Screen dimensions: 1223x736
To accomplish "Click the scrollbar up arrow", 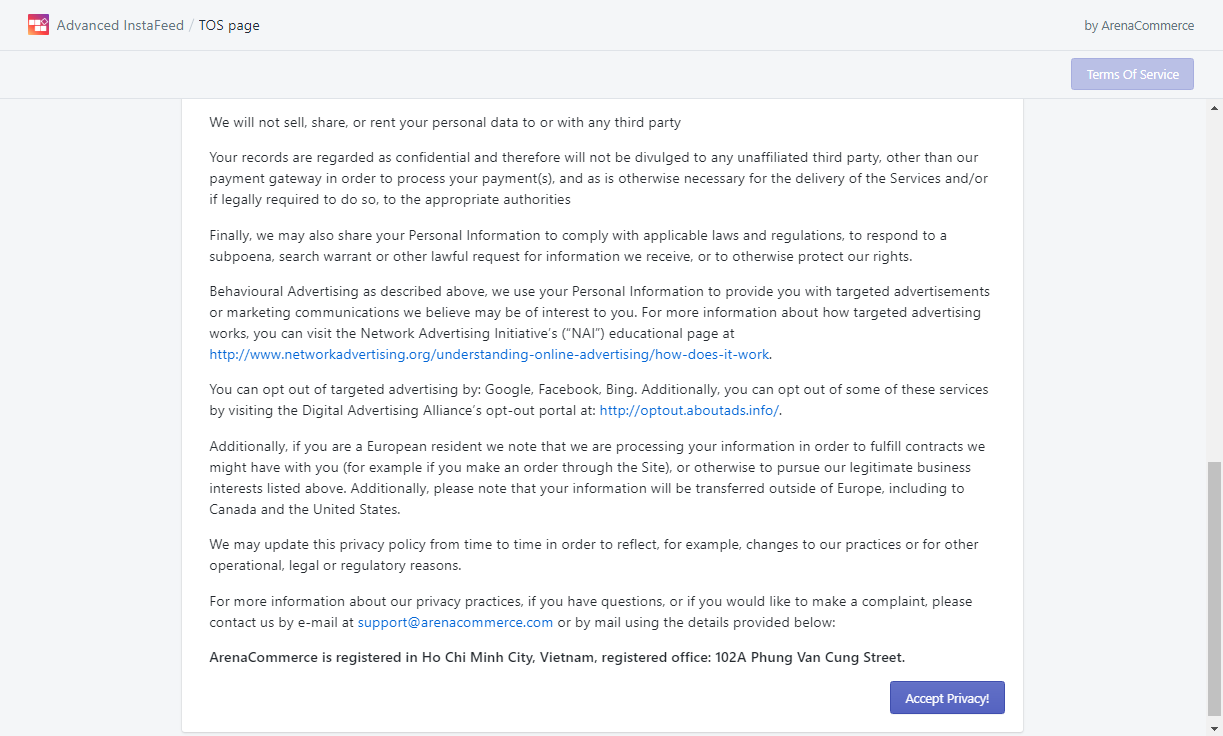I will click(1215, 107).
